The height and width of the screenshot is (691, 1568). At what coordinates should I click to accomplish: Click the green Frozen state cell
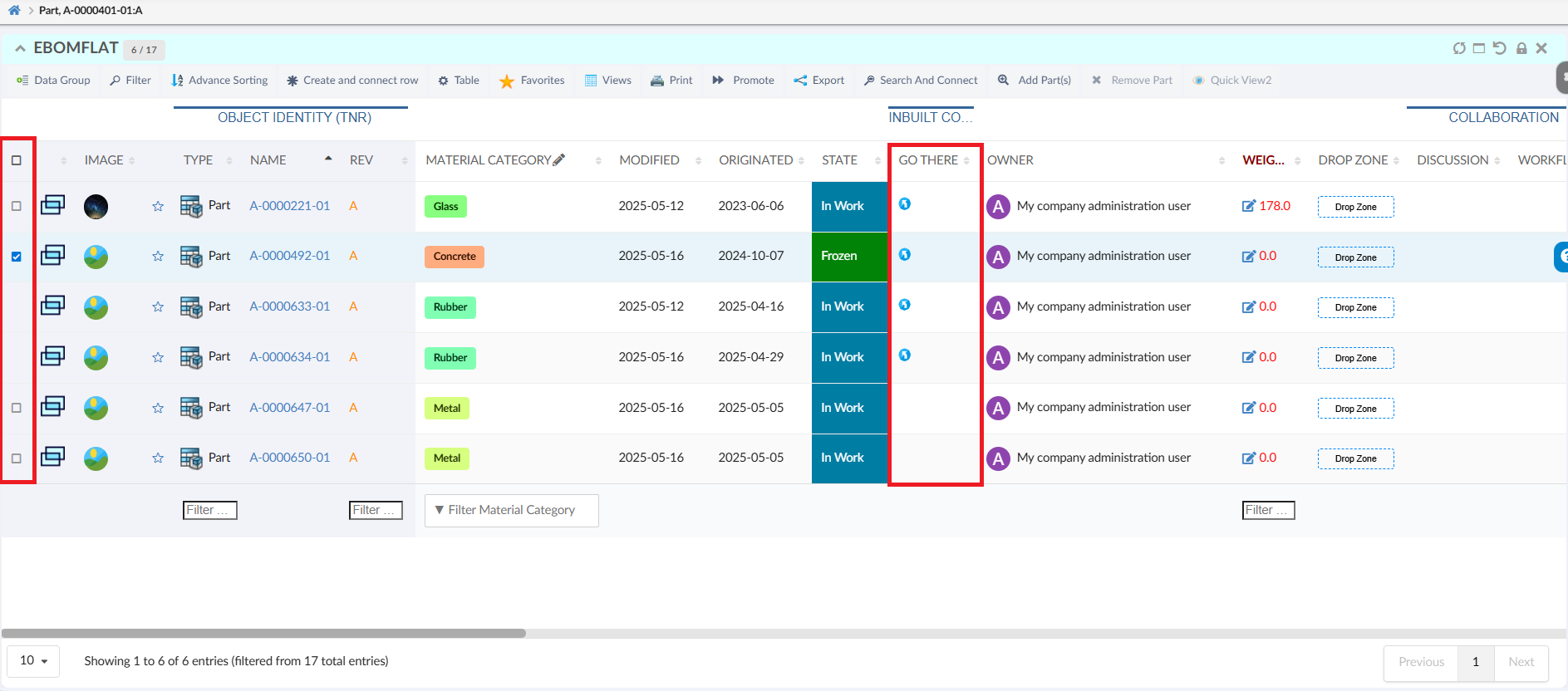[848, 257]
